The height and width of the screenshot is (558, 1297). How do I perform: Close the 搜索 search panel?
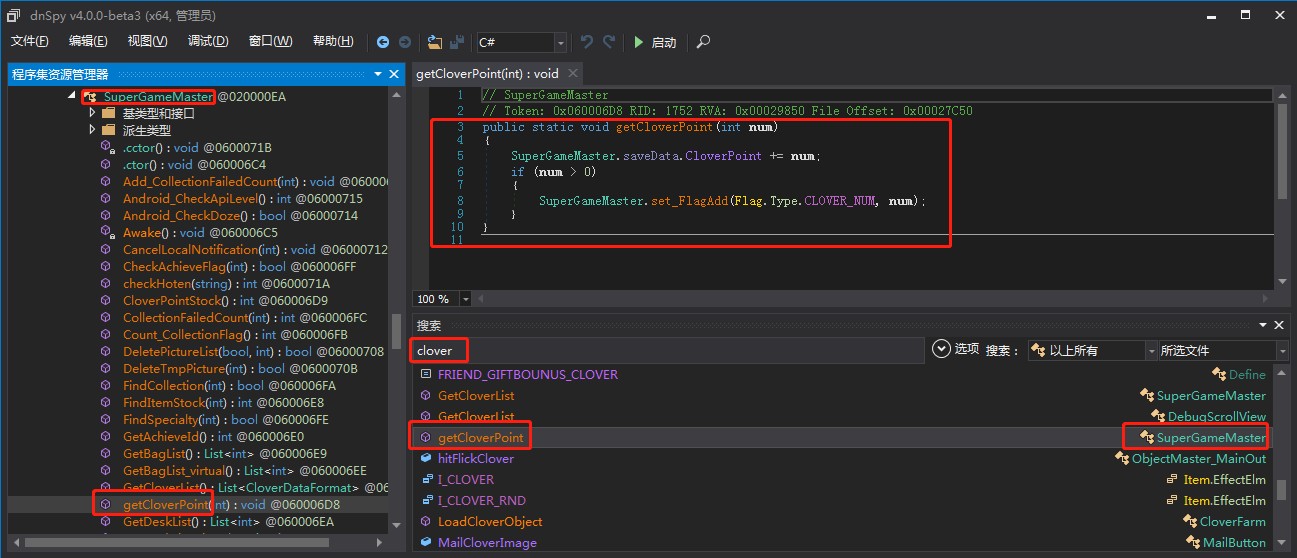tap(1279, 325)
